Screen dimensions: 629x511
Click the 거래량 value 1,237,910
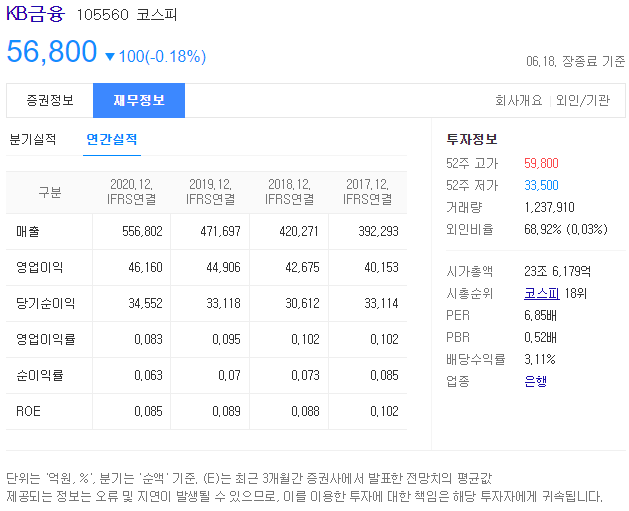(x=550, y=207)
